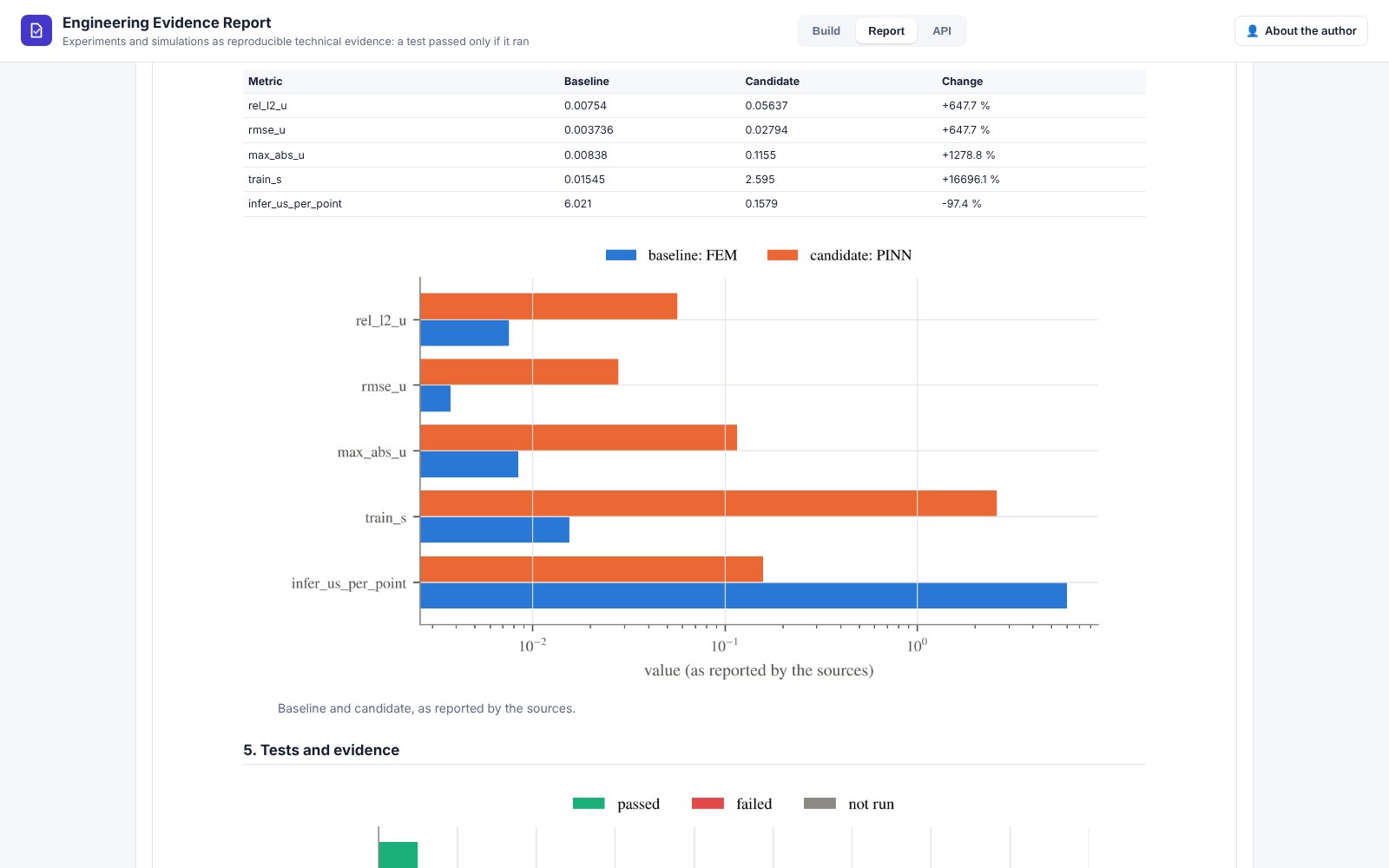This screenshot has height=868, width=1389.
Task: Click the blue infer_us_per_point bar in chart
Action: pos(744,595)
